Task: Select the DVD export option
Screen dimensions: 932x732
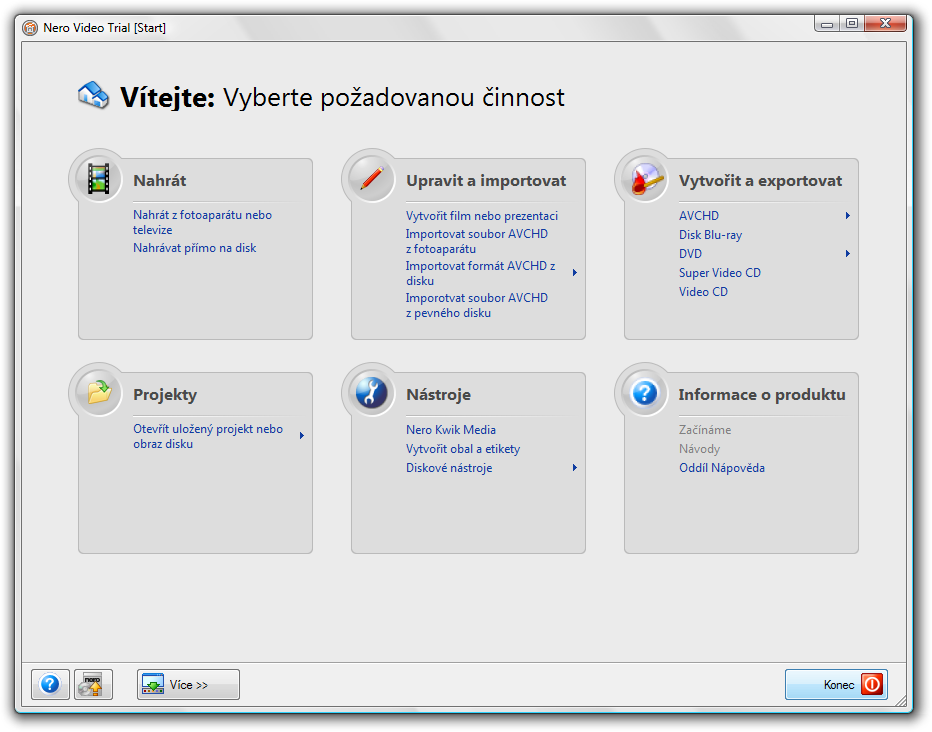Action: click(x=690, y=254)
